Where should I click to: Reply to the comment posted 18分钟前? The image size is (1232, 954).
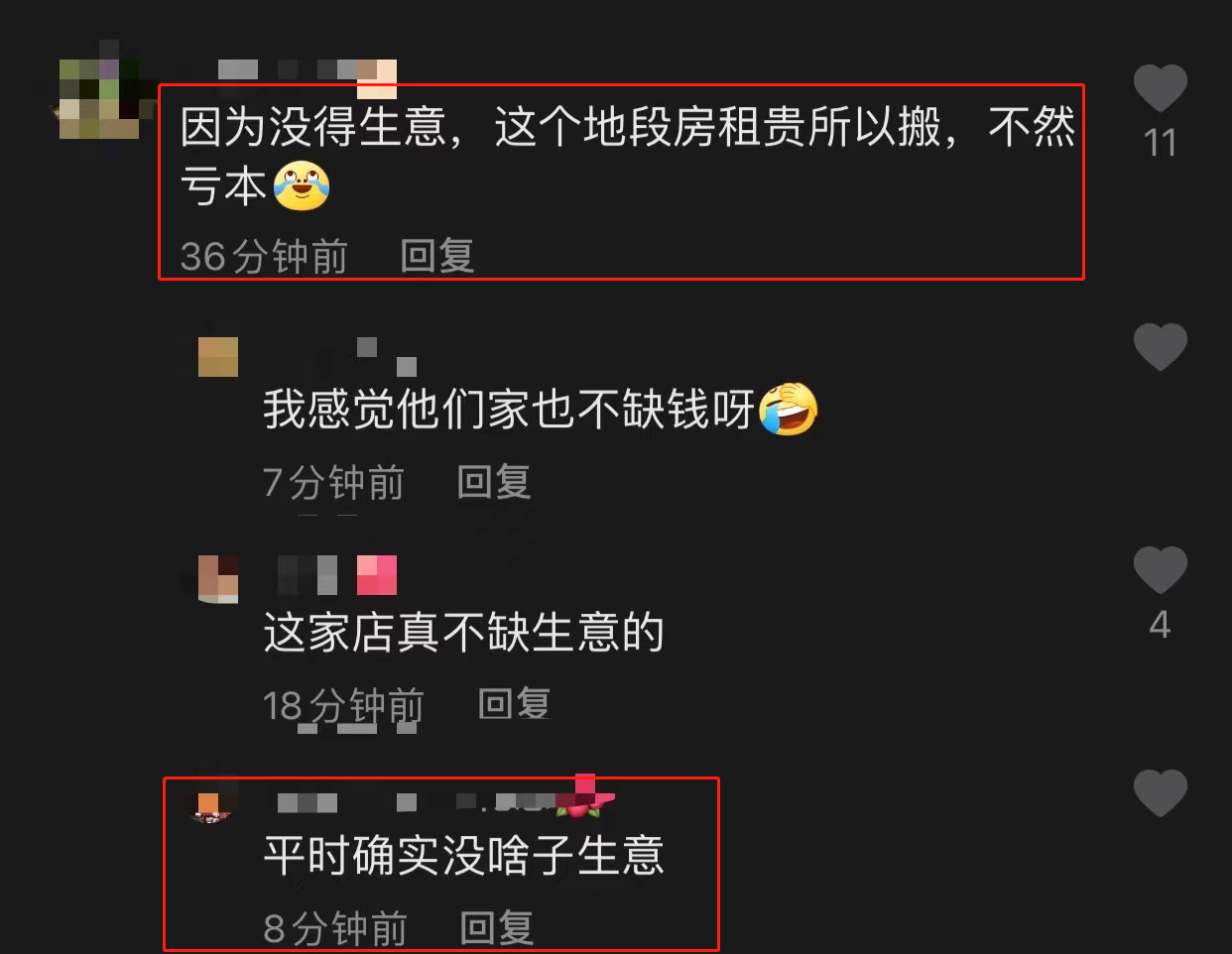pos(514,704)
